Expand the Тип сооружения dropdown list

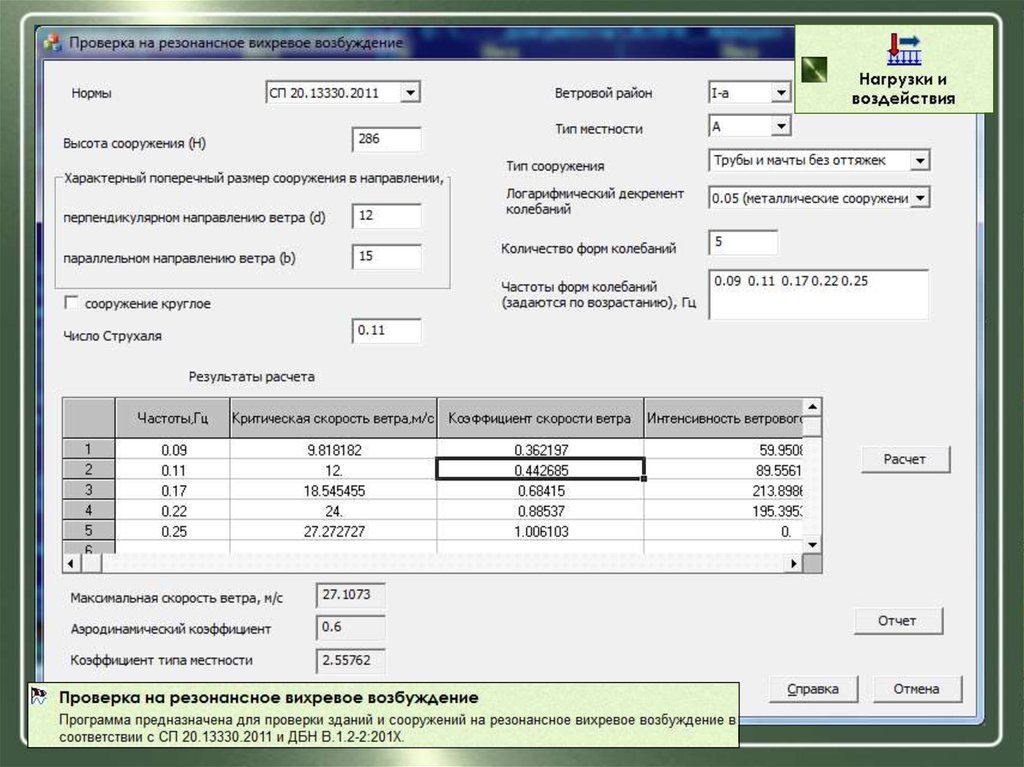click(x=920, y=160)
